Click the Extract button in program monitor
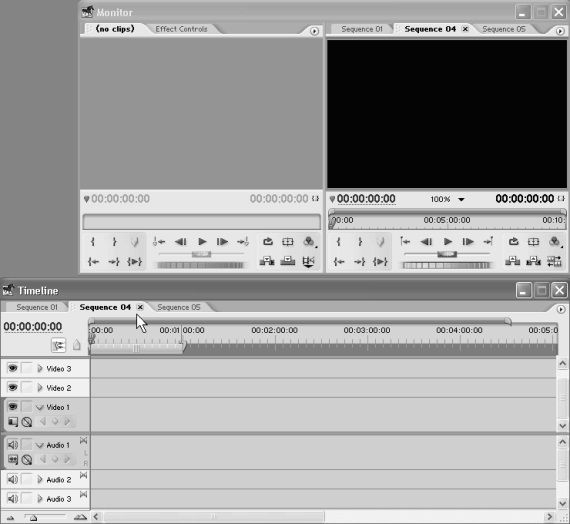570x524 pixels. point(533,261)
